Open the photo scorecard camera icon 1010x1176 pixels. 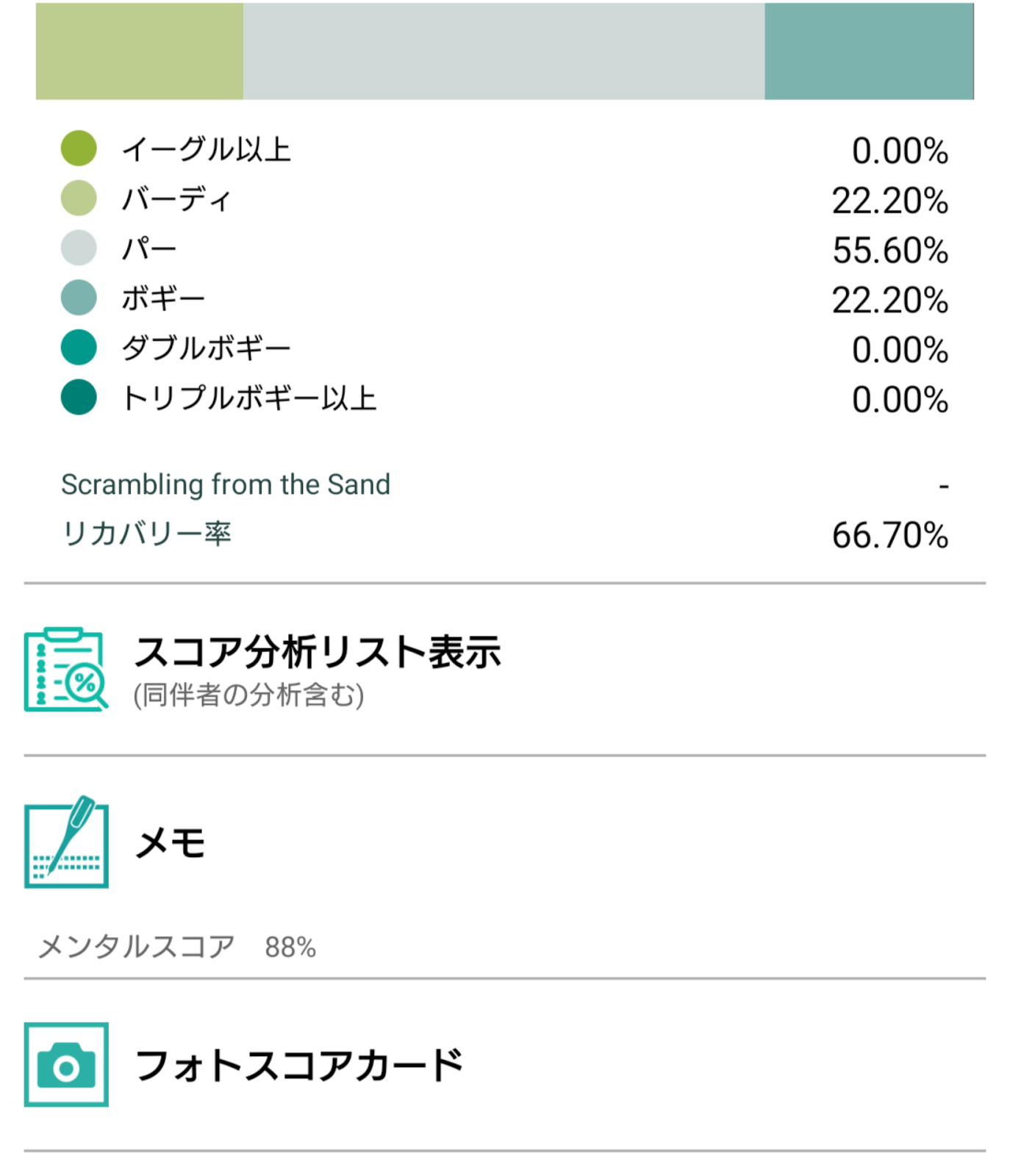coord(66,1064)
